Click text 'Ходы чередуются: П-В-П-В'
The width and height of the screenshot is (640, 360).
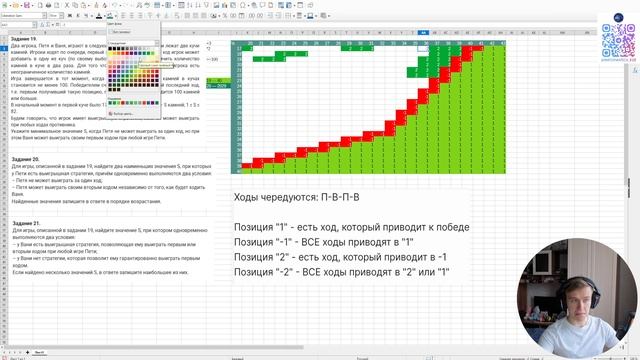[x=296, y=197]
